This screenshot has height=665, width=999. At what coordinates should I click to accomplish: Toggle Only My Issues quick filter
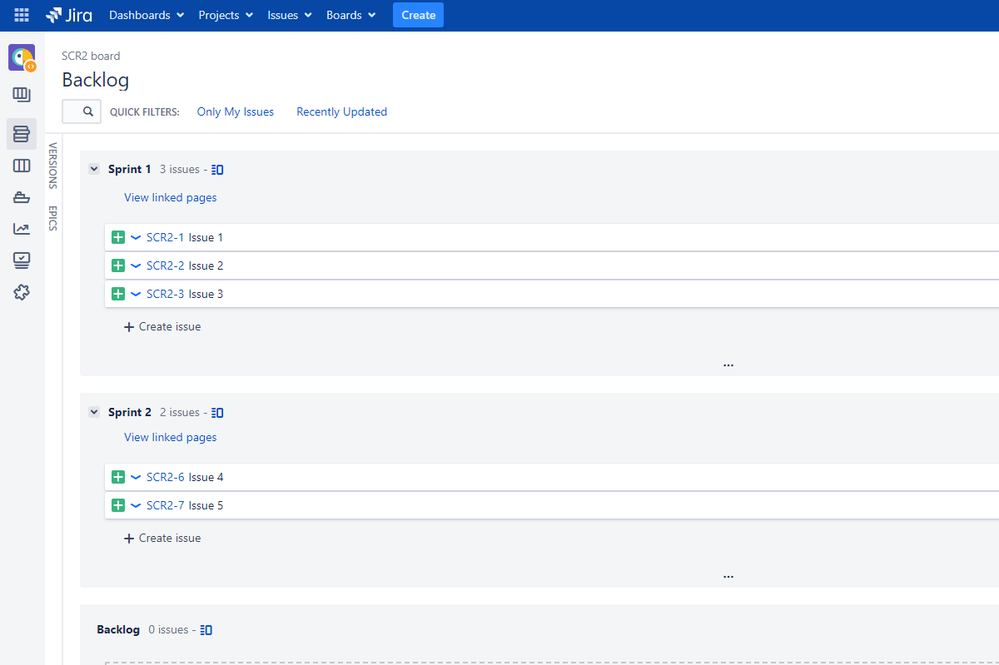pos(235,111)
